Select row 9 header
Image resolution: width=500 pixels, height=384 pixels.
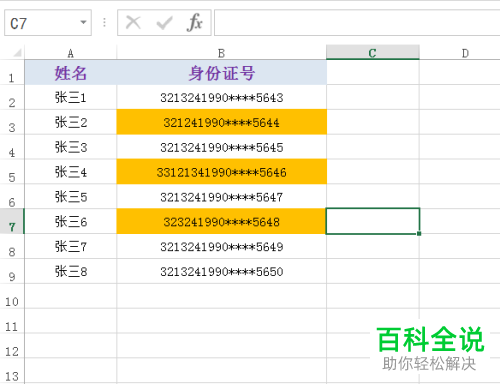pyautogui.click(x=12, y=271)
